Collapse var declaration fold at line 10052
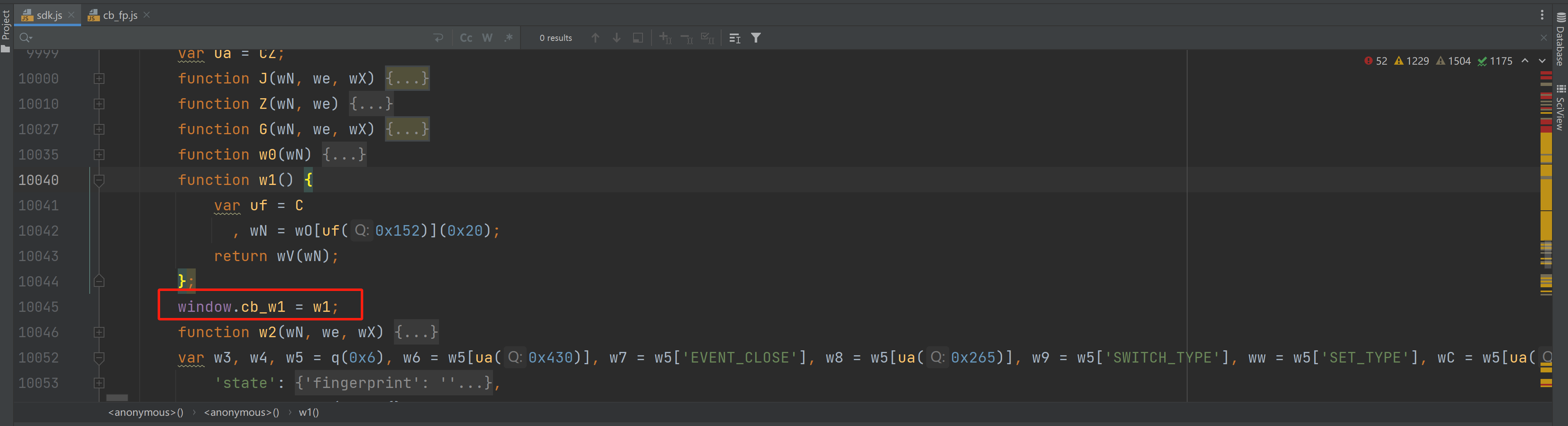The width and height of the screenshot is (1568, 426). coord(99,358)
